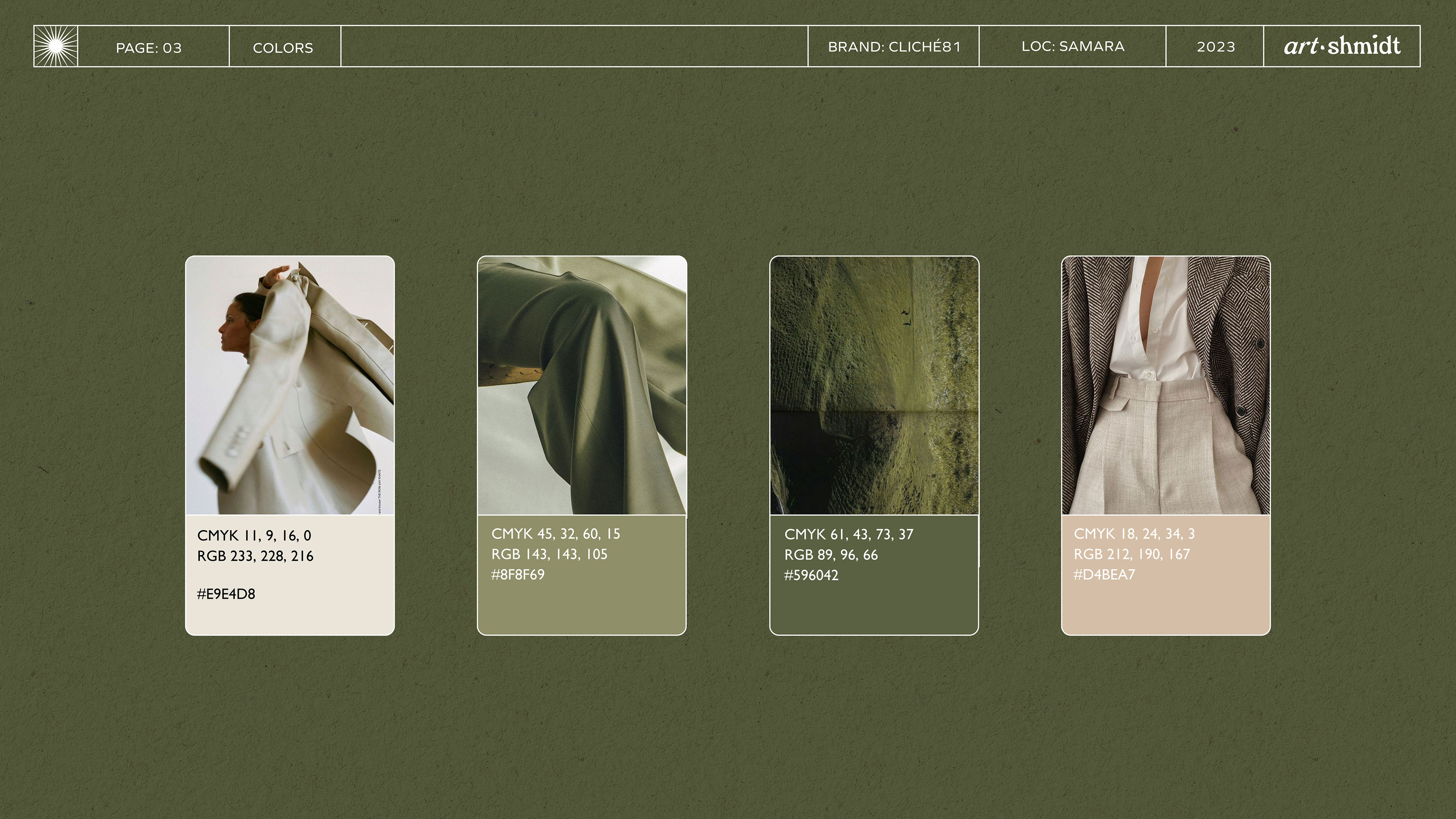Click text RGB 212, 190, 167
The image size is (1456, 819).
pos(1132,554)
